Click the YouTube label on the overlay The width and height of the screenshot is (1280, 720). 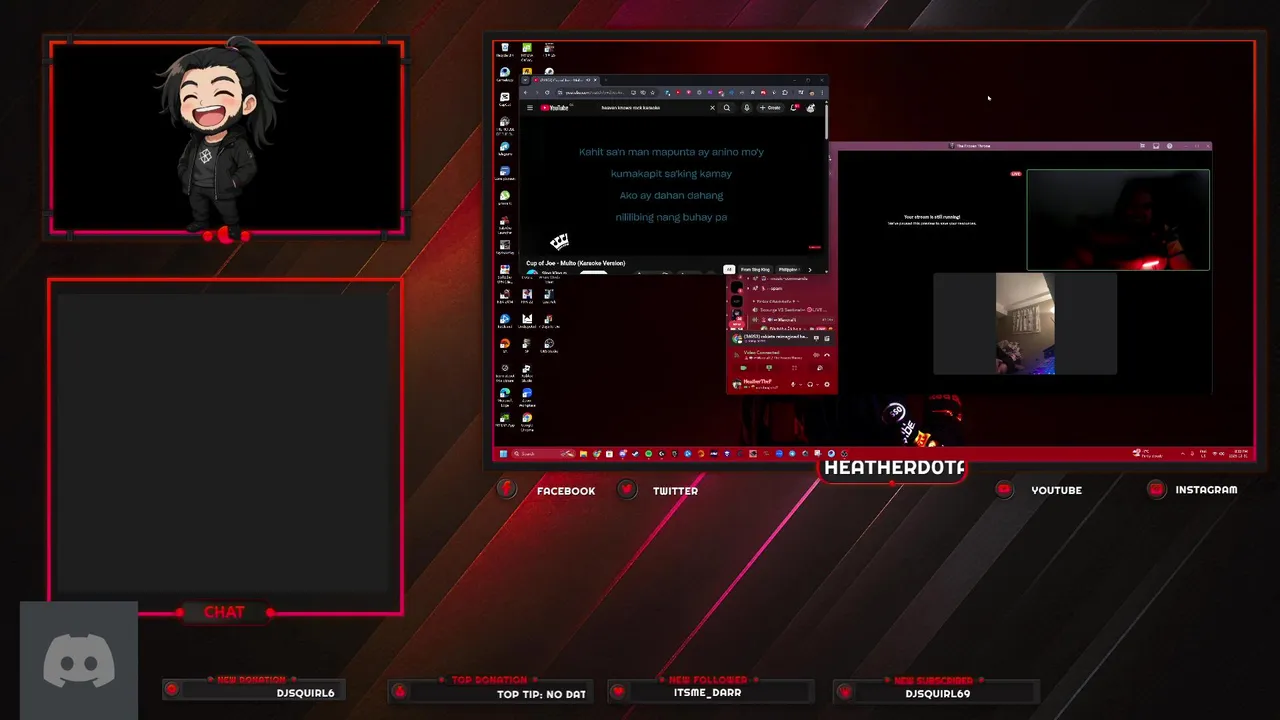click(x=1056, y=490)
